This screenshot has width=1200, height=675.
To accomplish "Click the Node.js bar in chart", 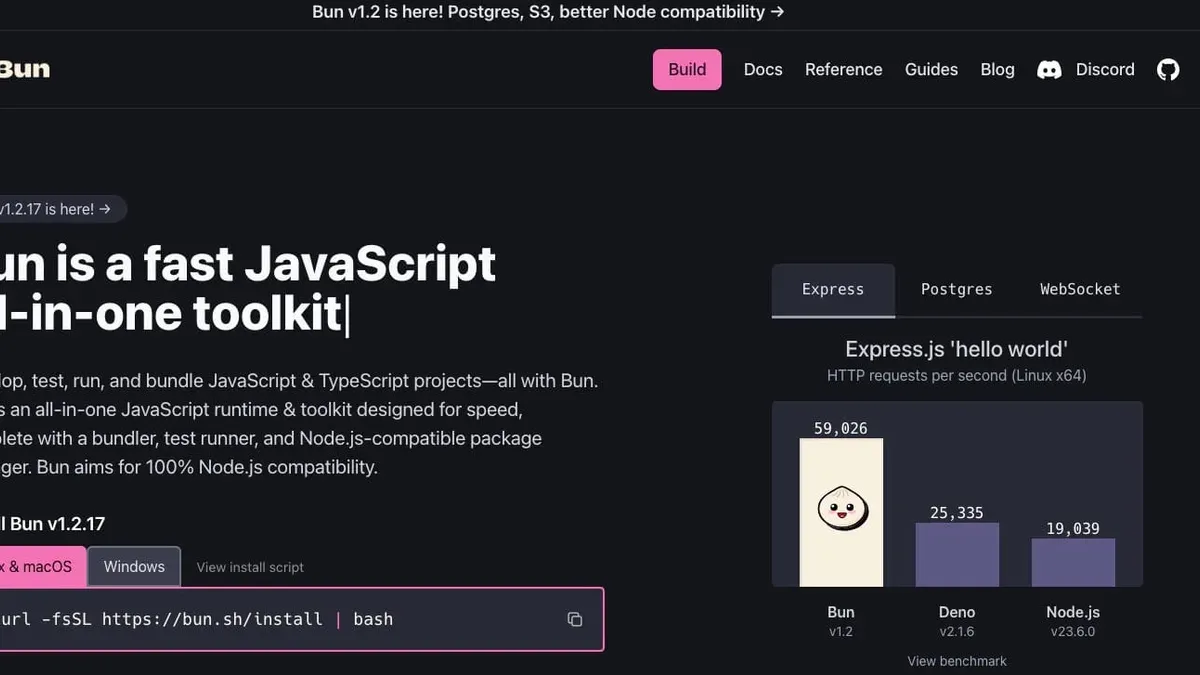I will pyautogui.click(x=1073, y=562).
